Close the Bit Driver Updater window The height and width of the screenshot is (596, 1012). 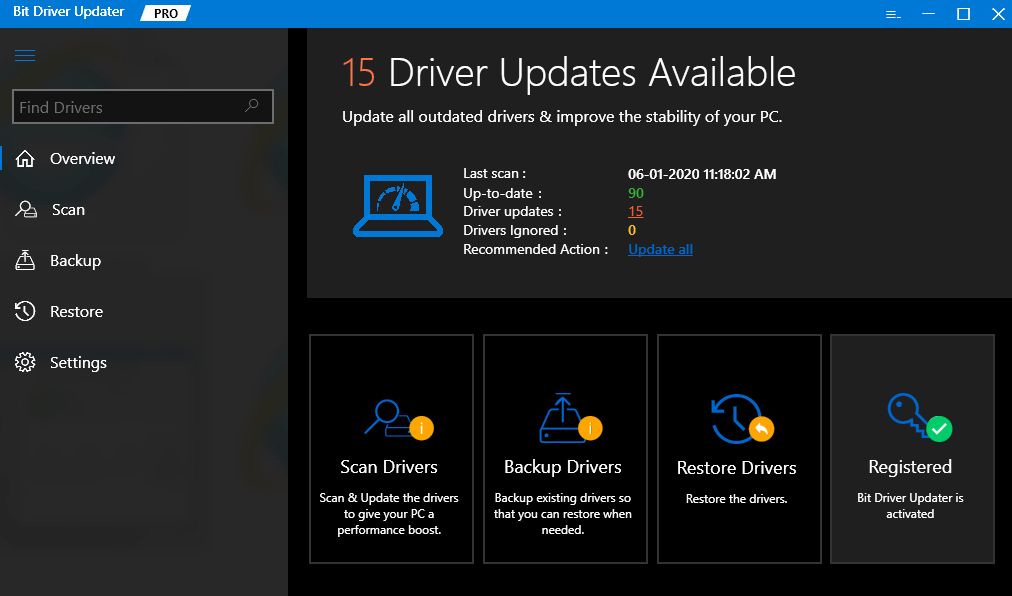(x=998, y=14)
